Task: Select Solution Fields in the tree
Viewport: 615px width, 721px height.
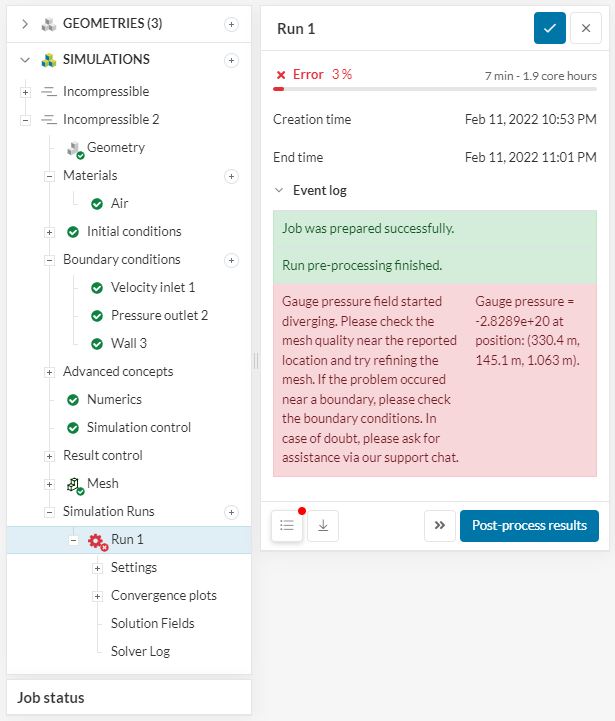Action: pos(152,623)
